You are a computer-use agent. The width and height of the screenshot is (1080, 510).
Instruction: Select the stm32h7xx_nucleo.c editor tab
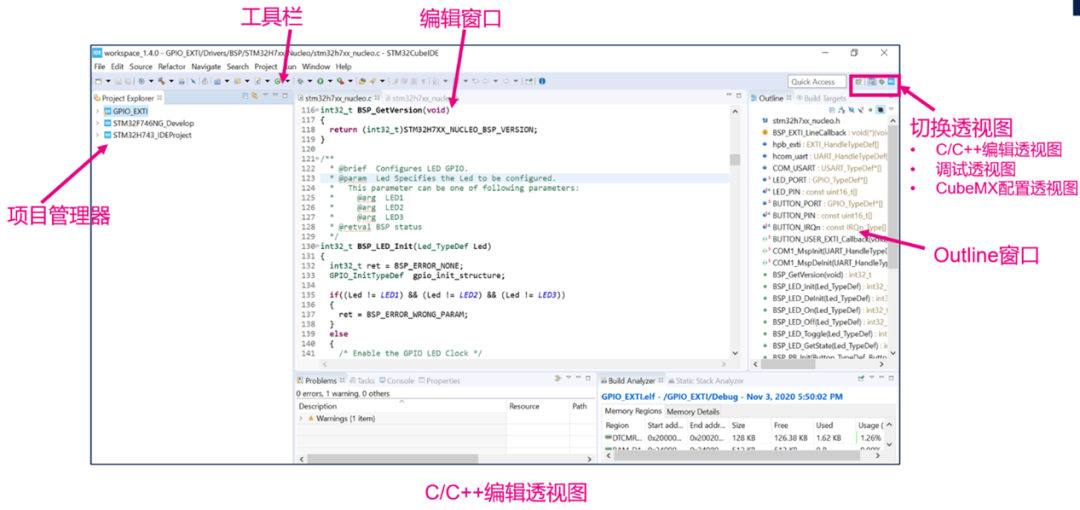pyautogui.click(x=338, y=99)
